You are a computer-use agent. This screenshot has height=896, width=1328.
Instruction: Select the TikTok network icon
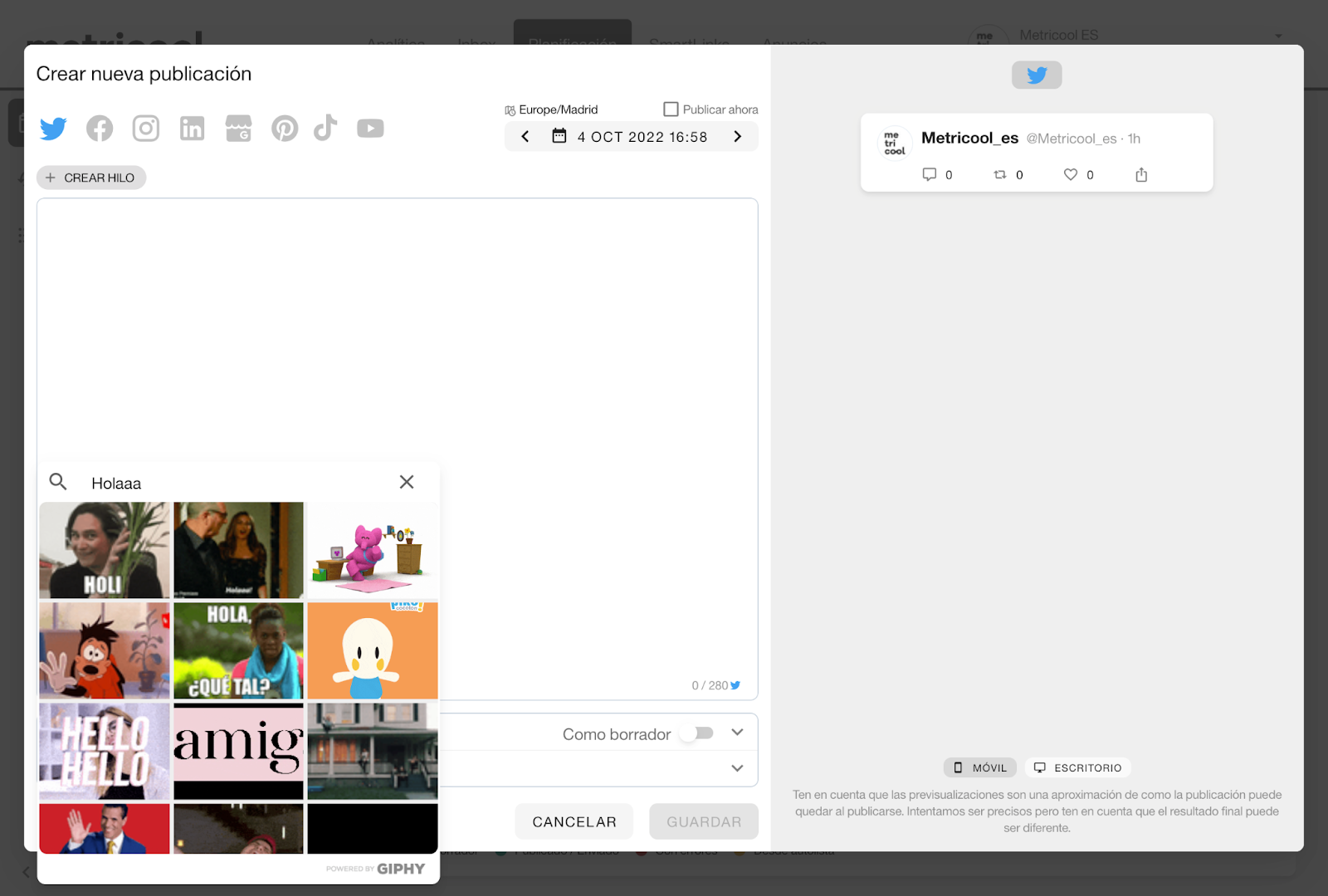(325, 128)
